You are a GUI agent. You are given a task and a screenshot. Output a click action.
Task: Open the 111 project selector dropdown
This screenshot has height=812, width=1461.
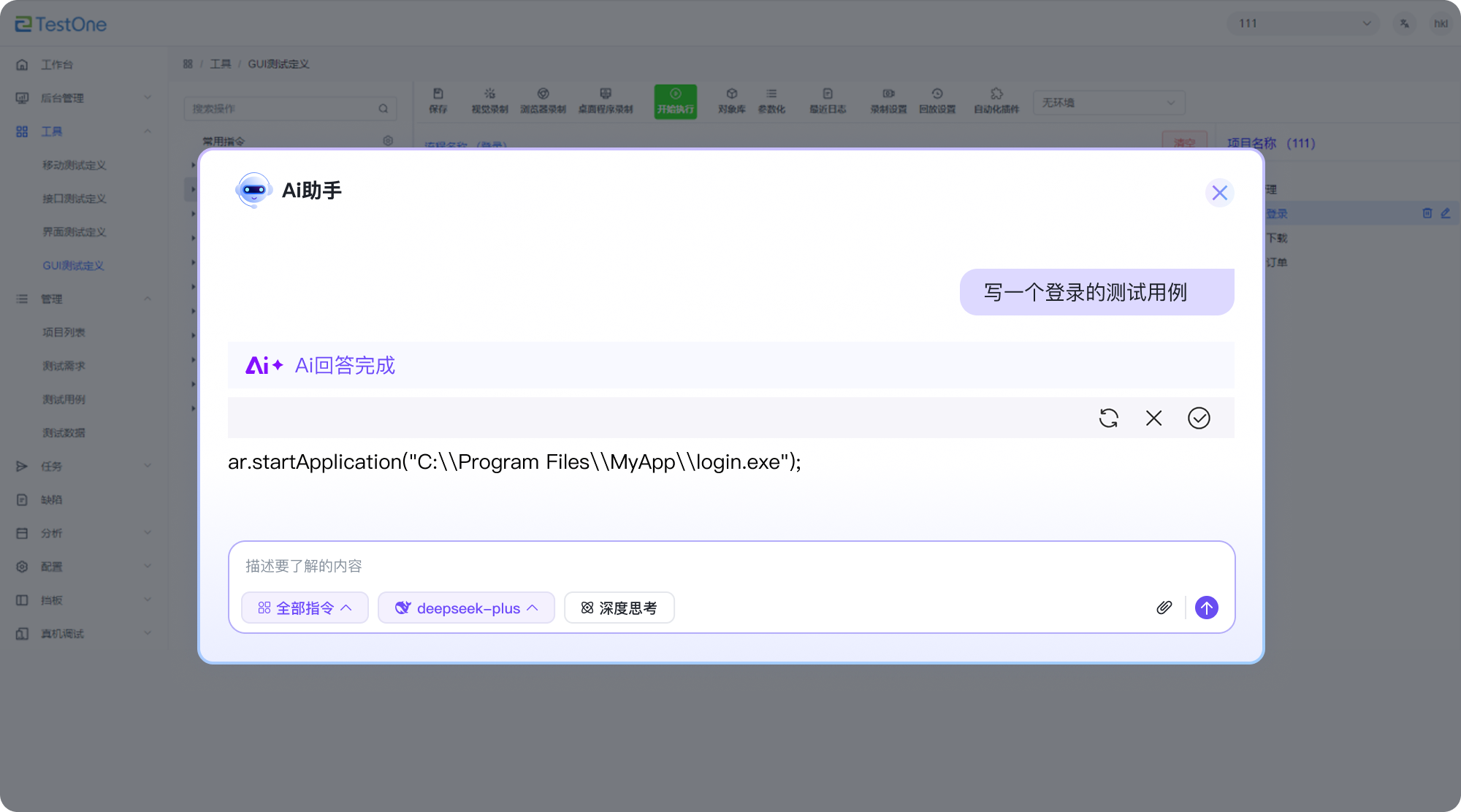point(1302,23)
